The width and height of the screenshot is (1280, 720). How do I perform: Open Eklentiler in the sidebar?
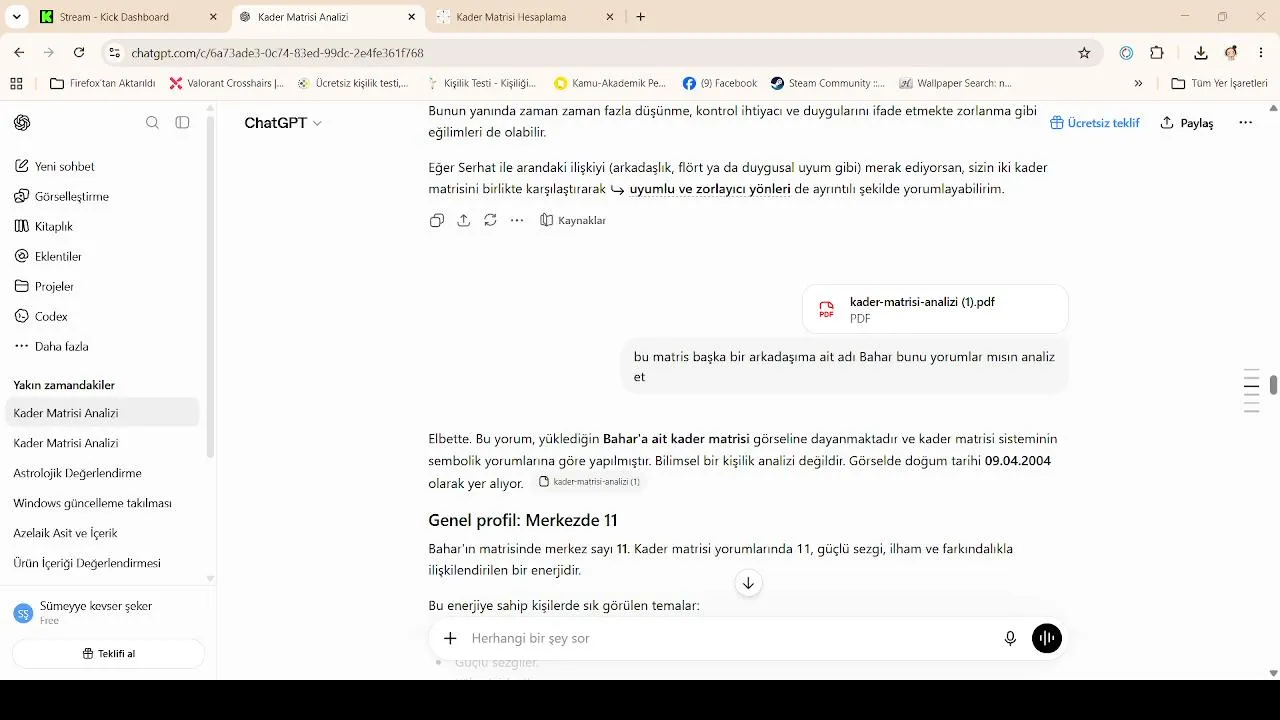pos(102,256)
